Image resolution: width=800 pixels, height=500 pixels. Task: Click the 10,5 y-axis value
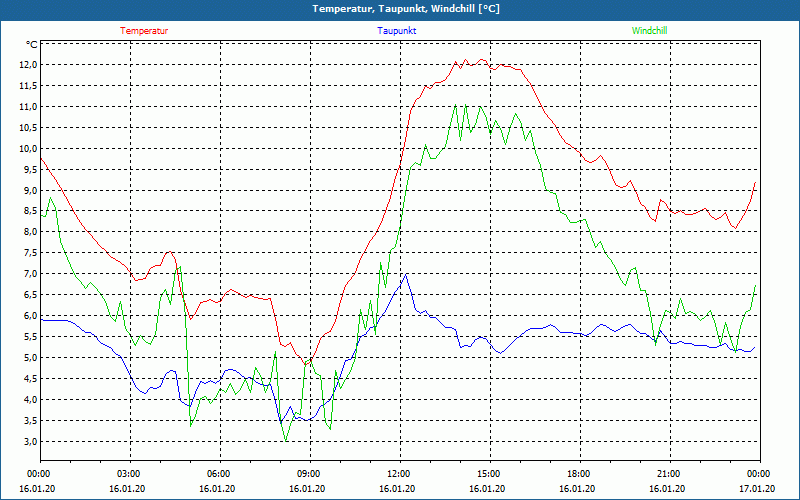point(28,128)
